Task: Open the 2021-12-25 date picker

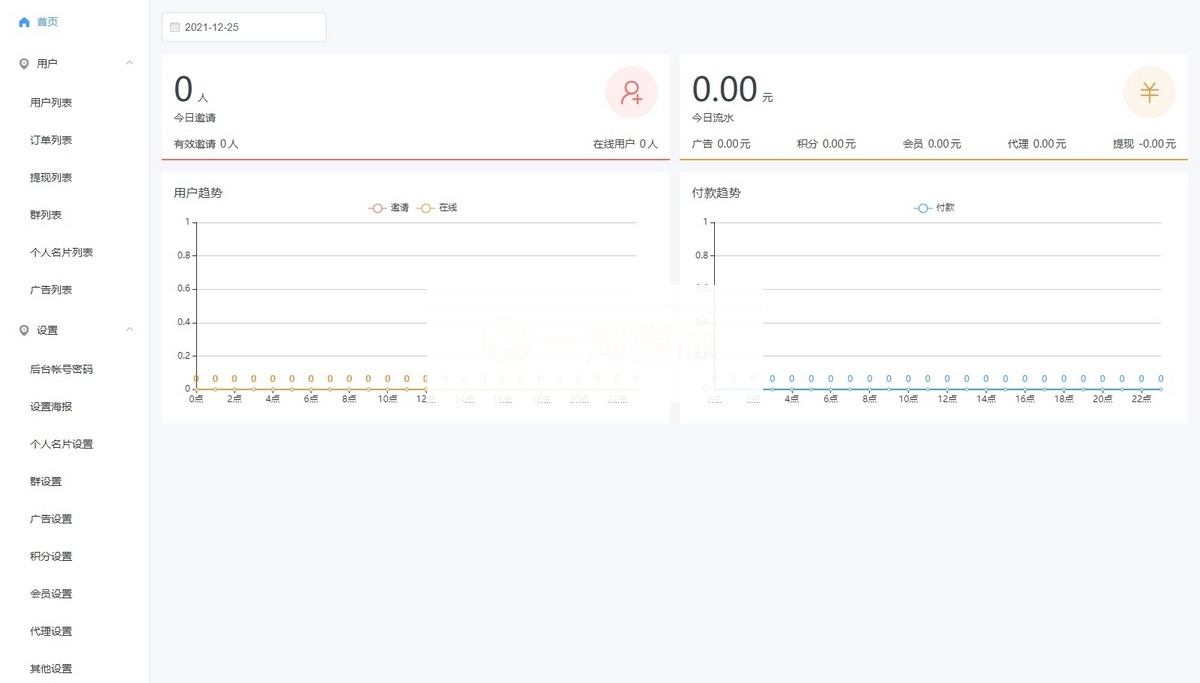Action: 244,28
